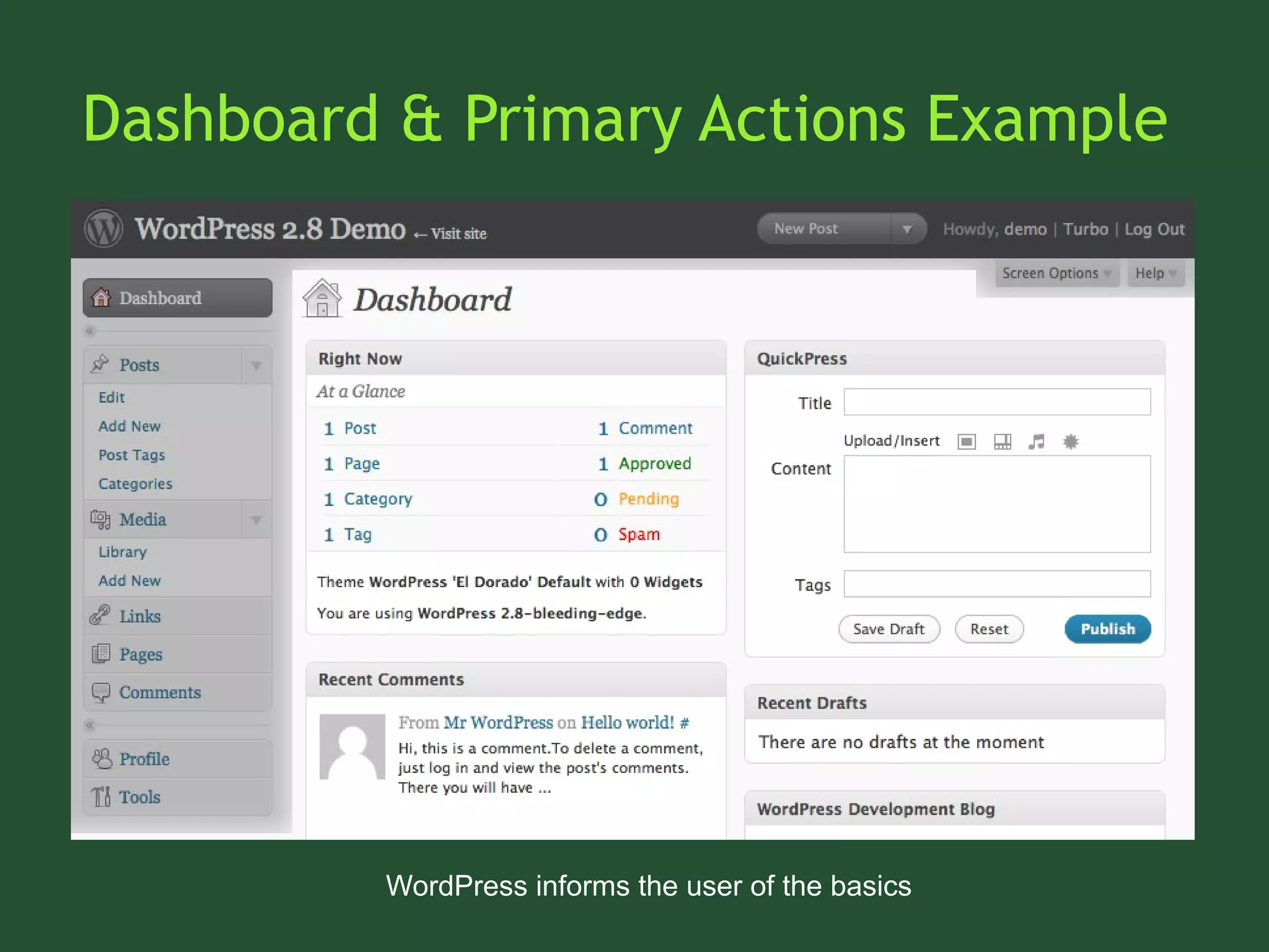This screenshot has width=1269, height=952.
Task: Collapse the Media menu arrow
Action: pyautogui.click(x=256, y=520)
